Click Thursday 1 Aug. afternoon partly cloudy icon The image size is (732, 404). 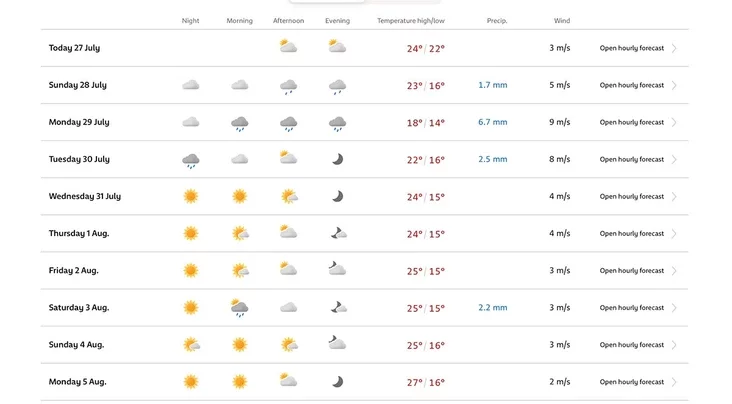pyautogui.click(x=288, y=233)
